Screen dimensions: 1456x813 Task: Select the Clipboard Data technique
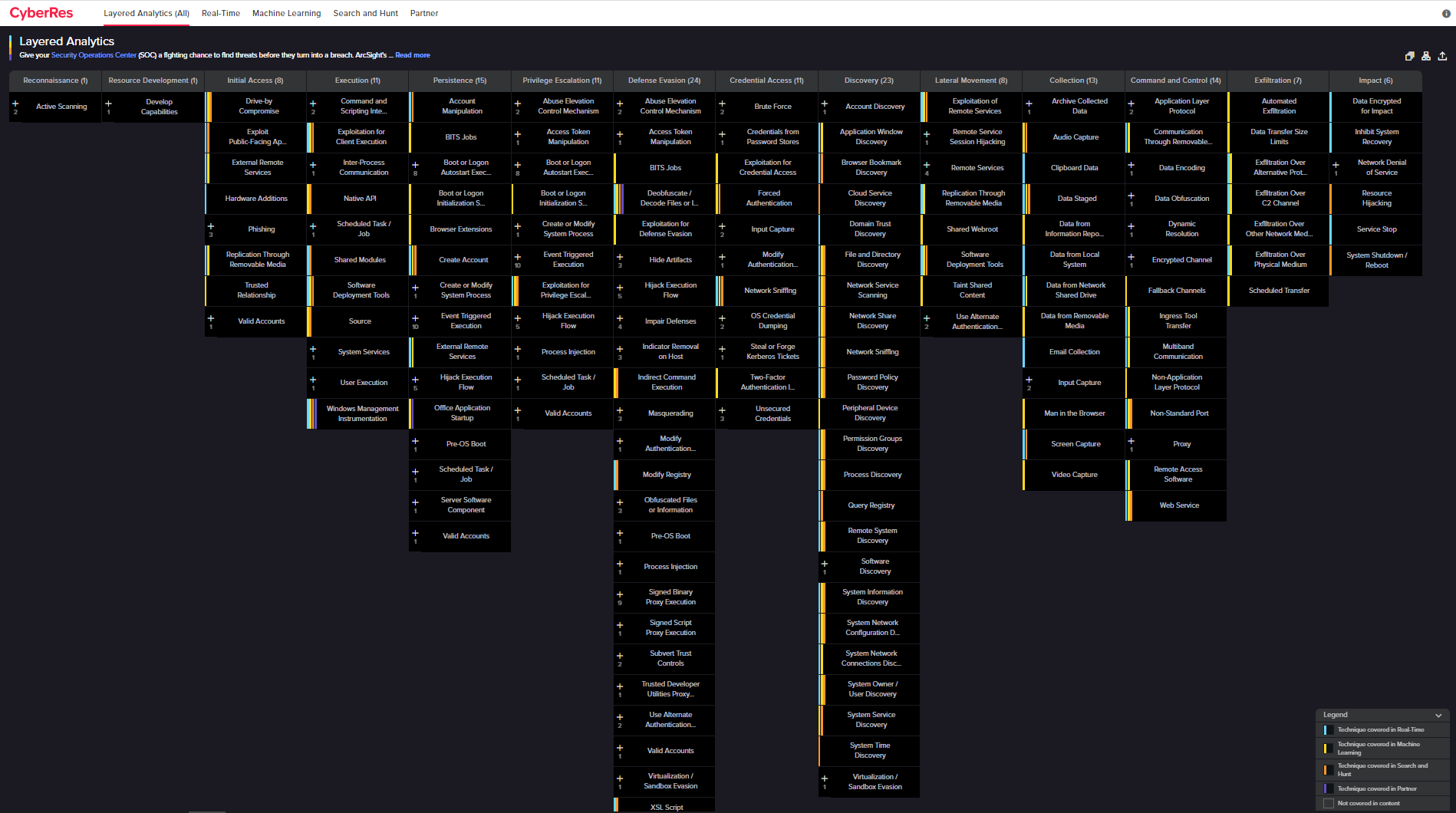[1074, 168]
